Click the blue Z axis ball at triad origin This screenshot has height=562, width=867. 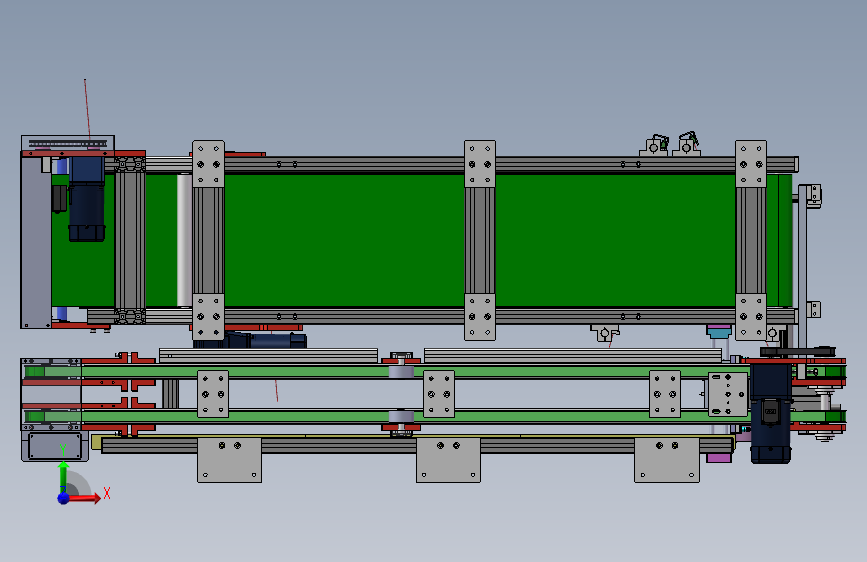(64, 498)
